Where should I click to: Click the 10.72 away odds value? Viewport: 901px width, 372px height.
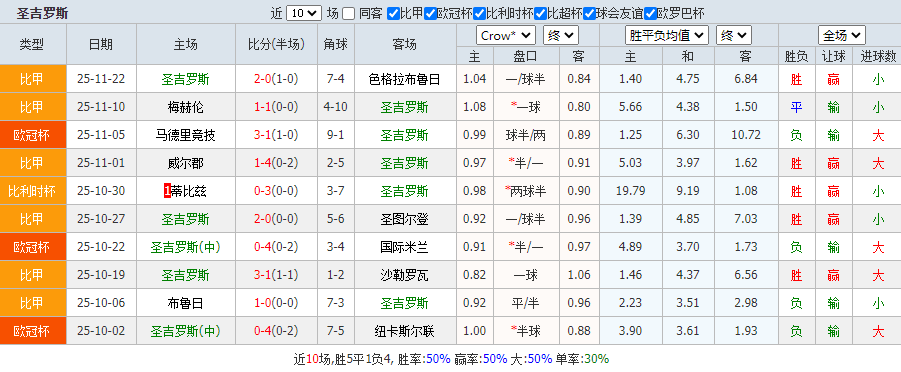746,136
